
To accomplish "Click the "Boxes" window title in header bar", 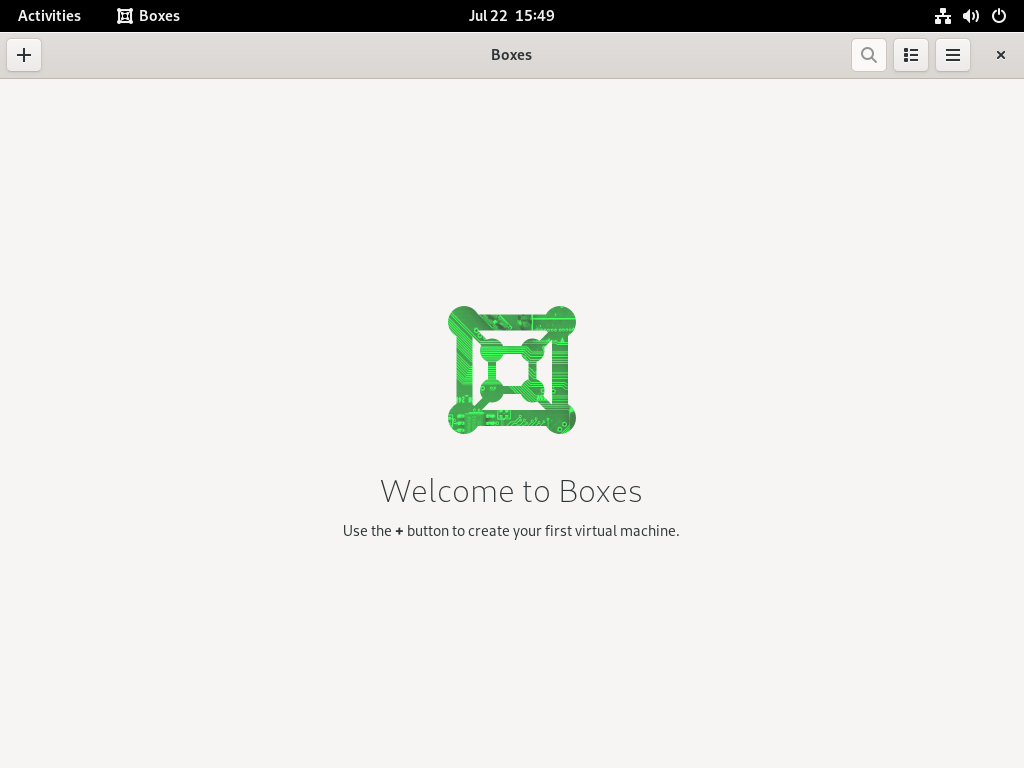I will click(511, 55).
